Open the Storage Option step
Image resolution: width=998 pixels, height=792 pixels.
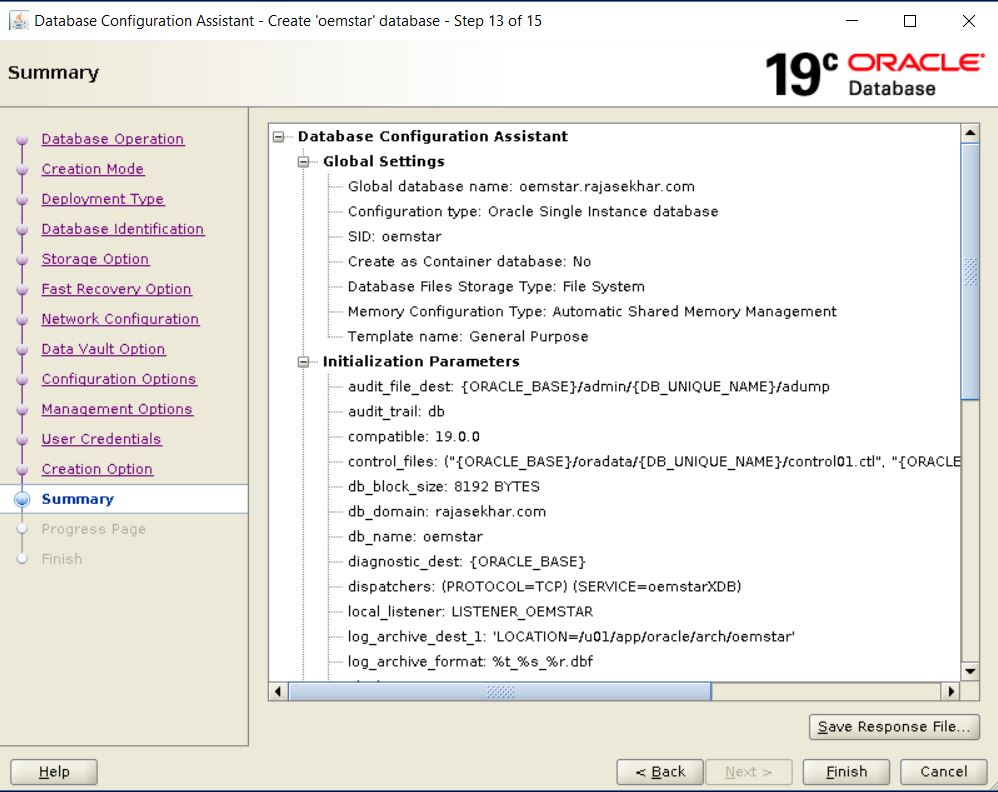95,258
